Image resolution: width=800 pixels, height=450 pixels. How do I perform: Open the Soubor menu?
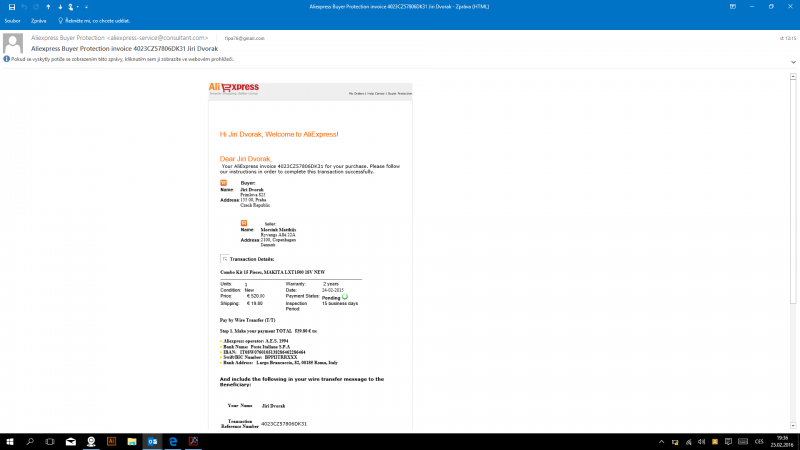click(x=12, y=19)
